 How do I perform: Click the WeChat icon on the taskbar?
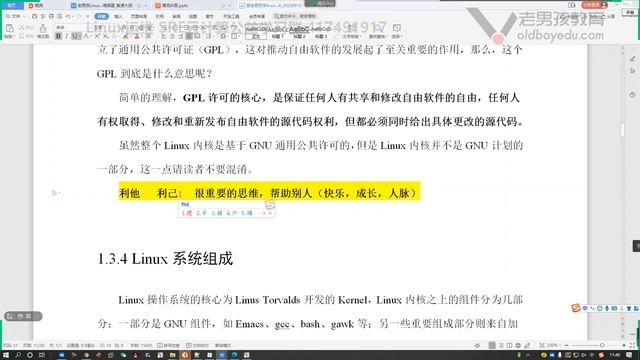tap(123, 355)
